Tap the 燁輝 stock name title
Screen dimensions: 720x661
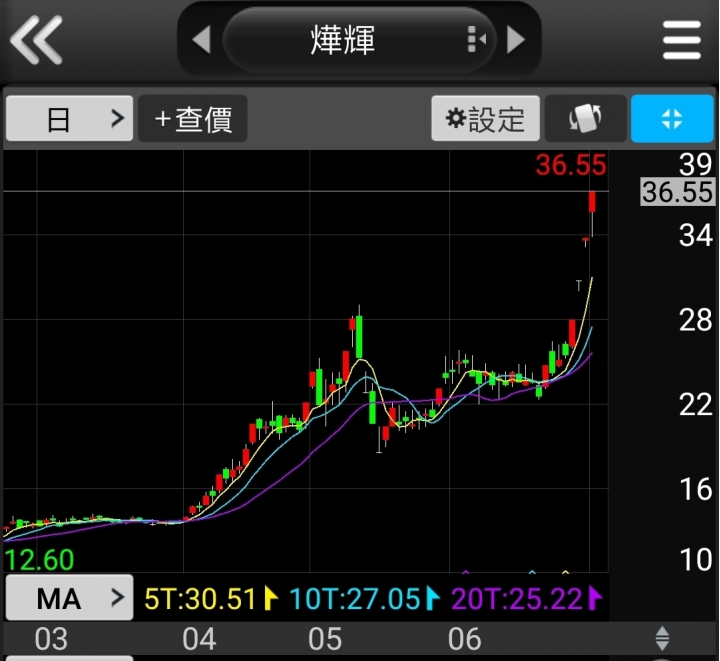343,40
